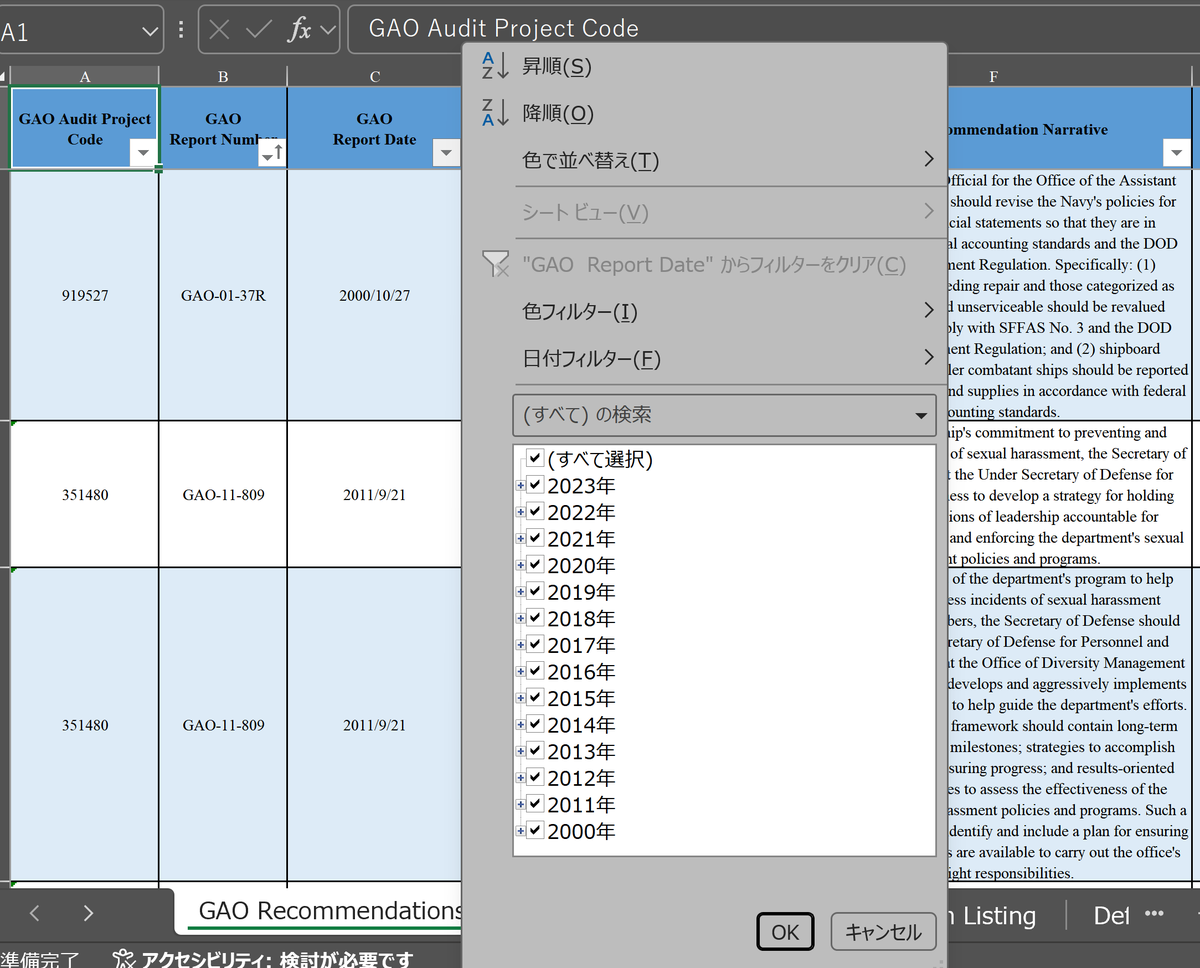The width and height of the screenshot is (1200, 968).
Task: Click アクセシビリティ: 検討が必要です status
Action: click(x=277, y=959)
